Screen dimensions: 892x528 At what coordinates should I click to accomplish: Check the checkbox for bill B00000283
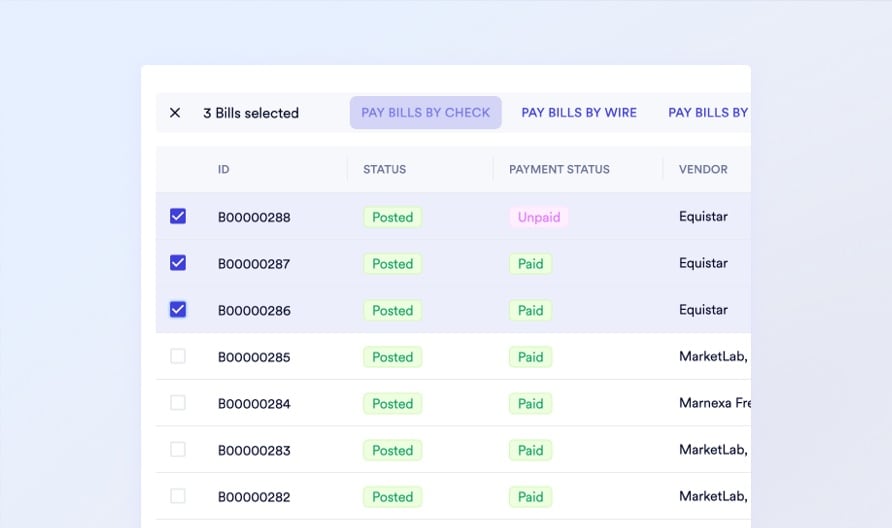point(178,449)
